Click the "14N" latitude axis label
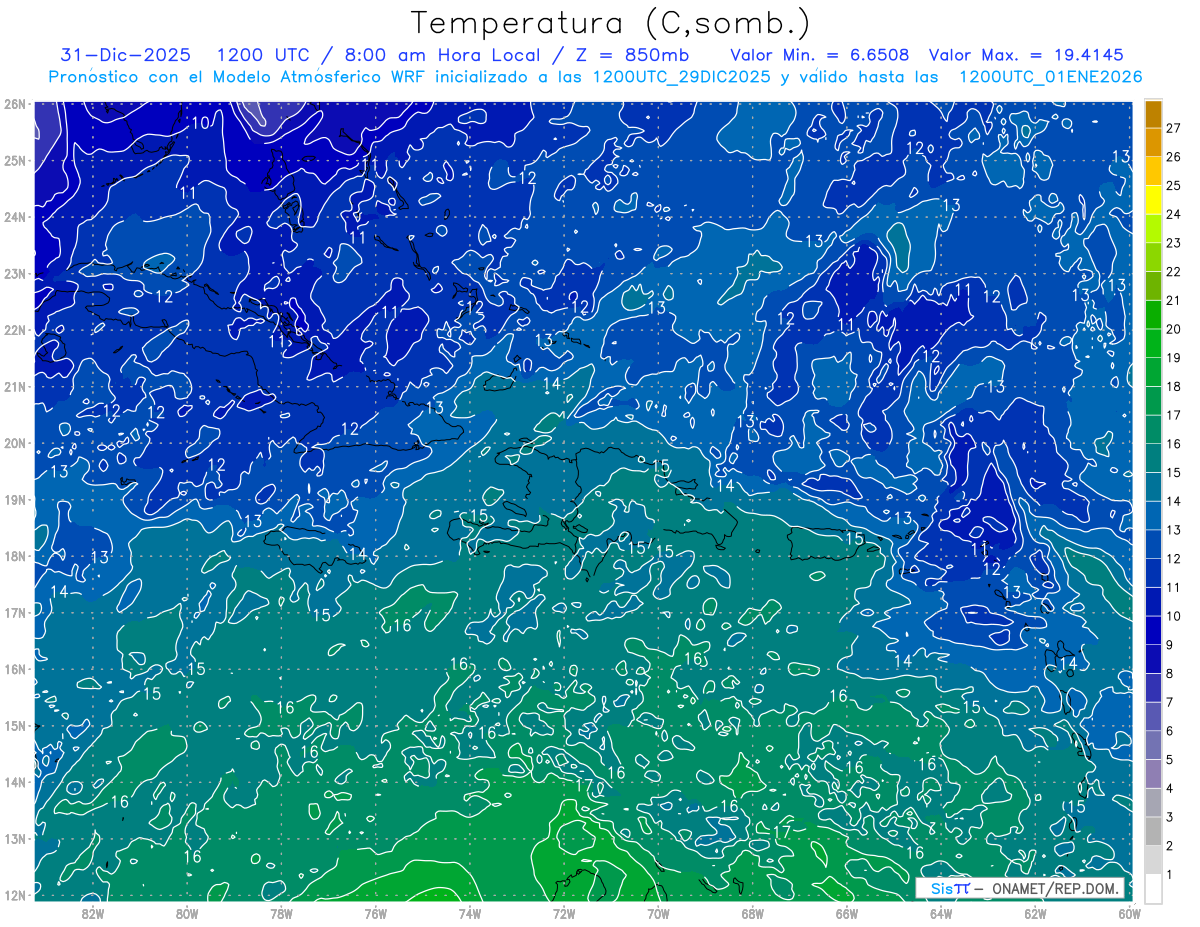Viewport: 1200px width, 927px height. pos(15,782)
